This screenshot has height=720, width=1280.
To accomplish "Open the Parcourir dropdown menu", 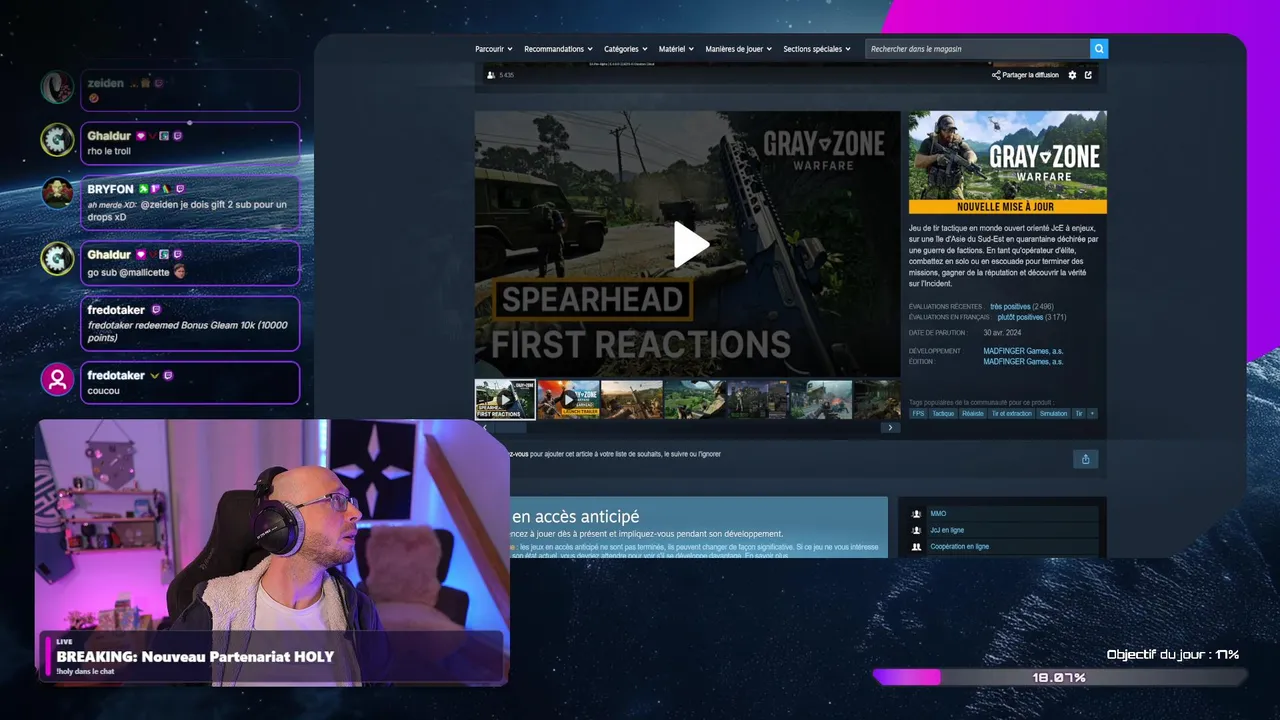I will click(494, 49).
